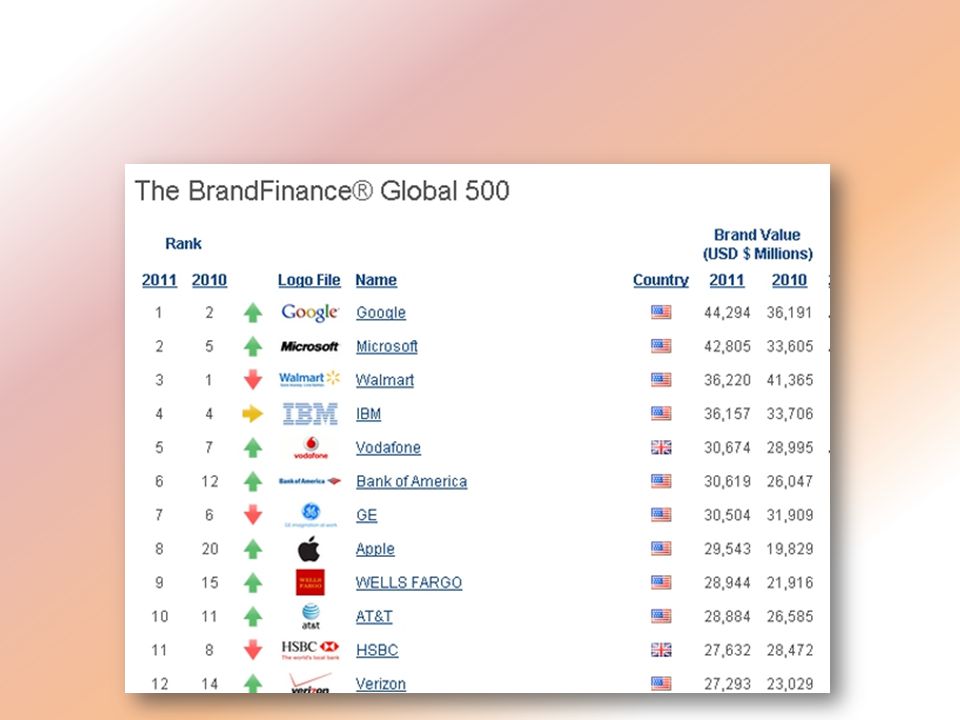960x720 pixels.
Task: Sort by Brand Value 2011 header
Action: pyautogui.click(x=727, y=280)
